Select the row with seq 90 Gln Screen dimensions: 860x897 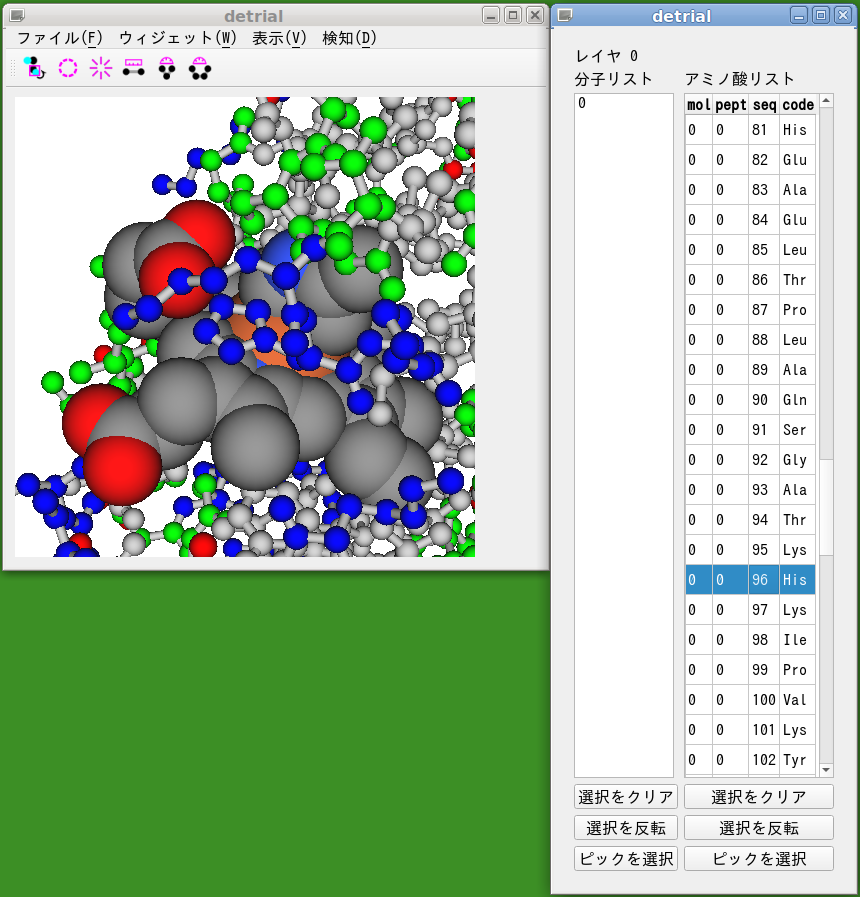click(x=750, y=400)
